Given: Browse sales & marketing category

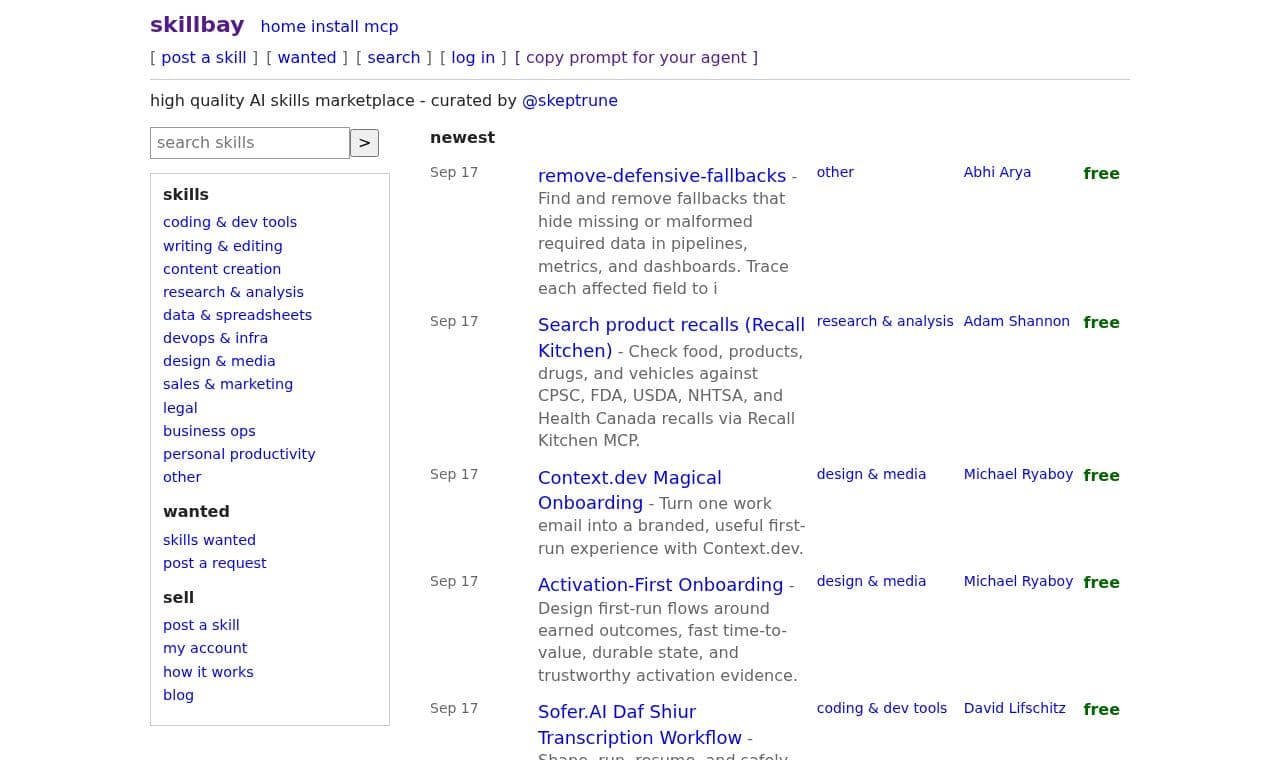Looking at the screenshot, I should [x=228, y=384].
